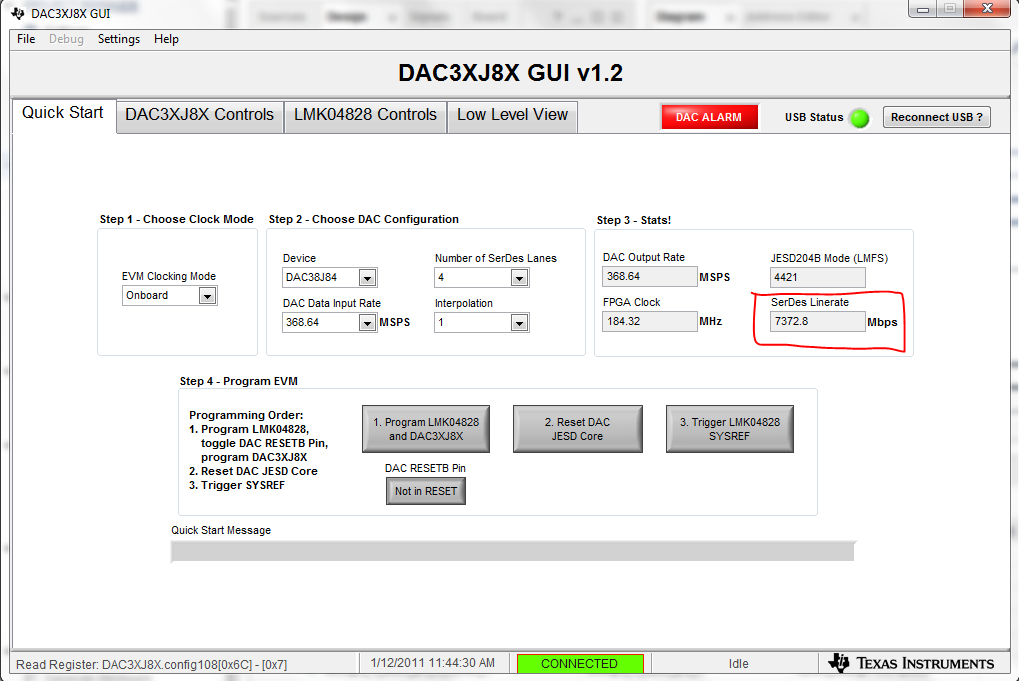Click the red DAC ALARM indicator
This screenshot has width=1019, height=681.
(x=709, y=117)
